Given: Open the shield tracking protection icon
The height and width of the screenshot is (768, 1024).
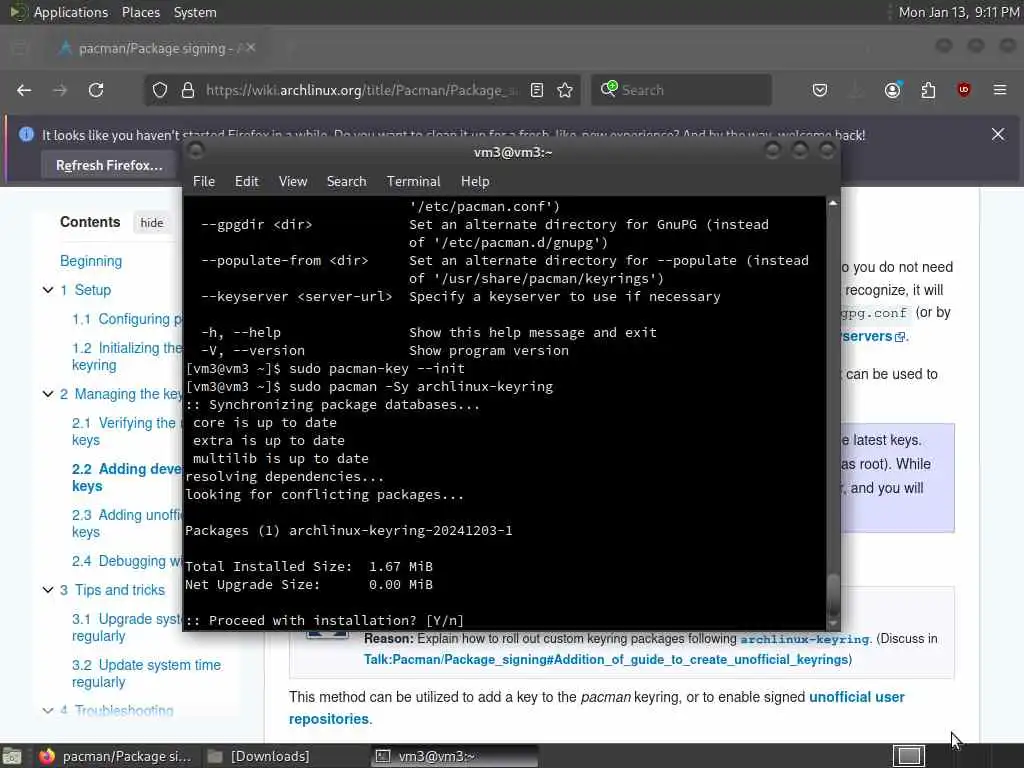Looking at the screenshot, I should tap(160, 90).
